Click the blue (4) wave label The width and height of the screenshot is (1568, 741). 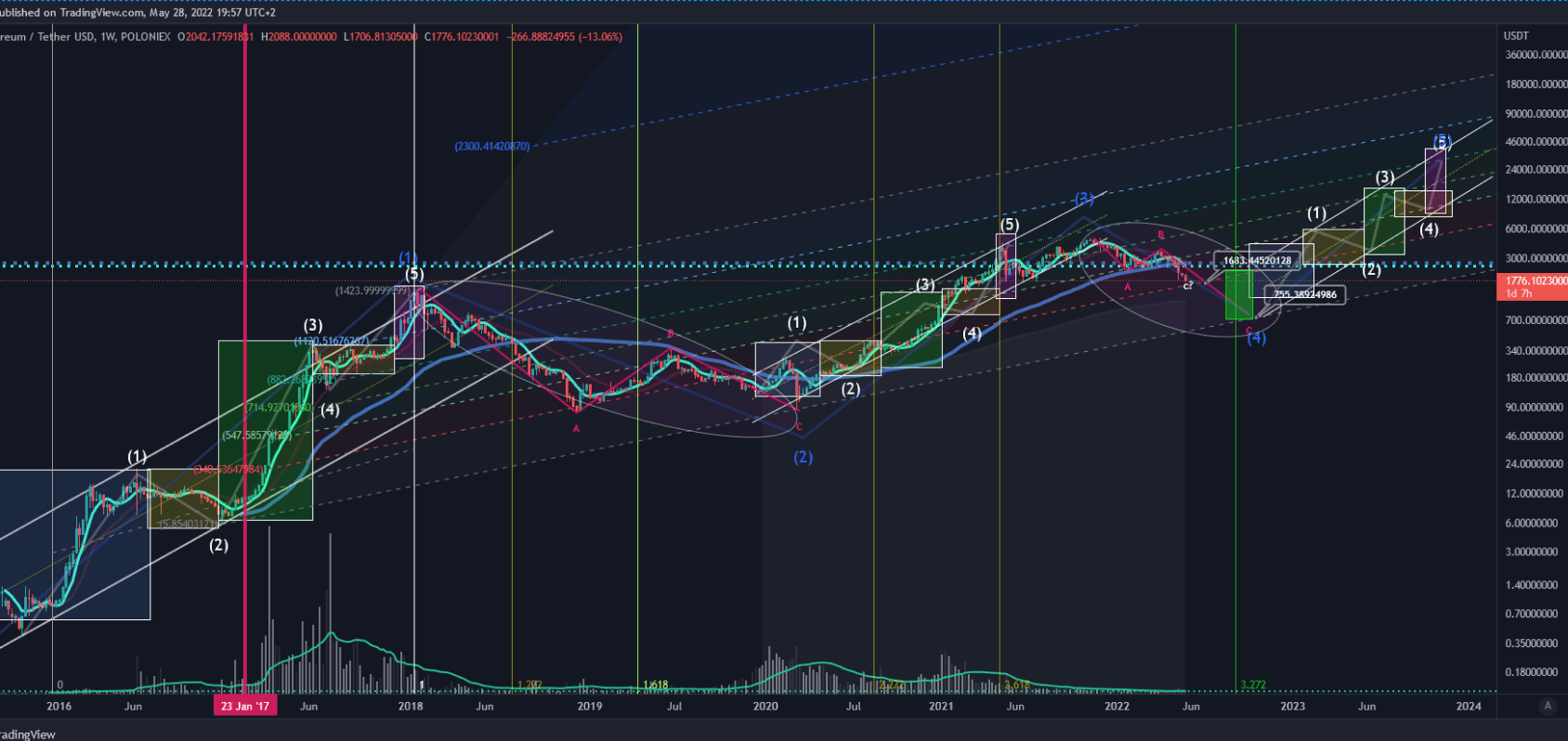(x=1257, y=338)
